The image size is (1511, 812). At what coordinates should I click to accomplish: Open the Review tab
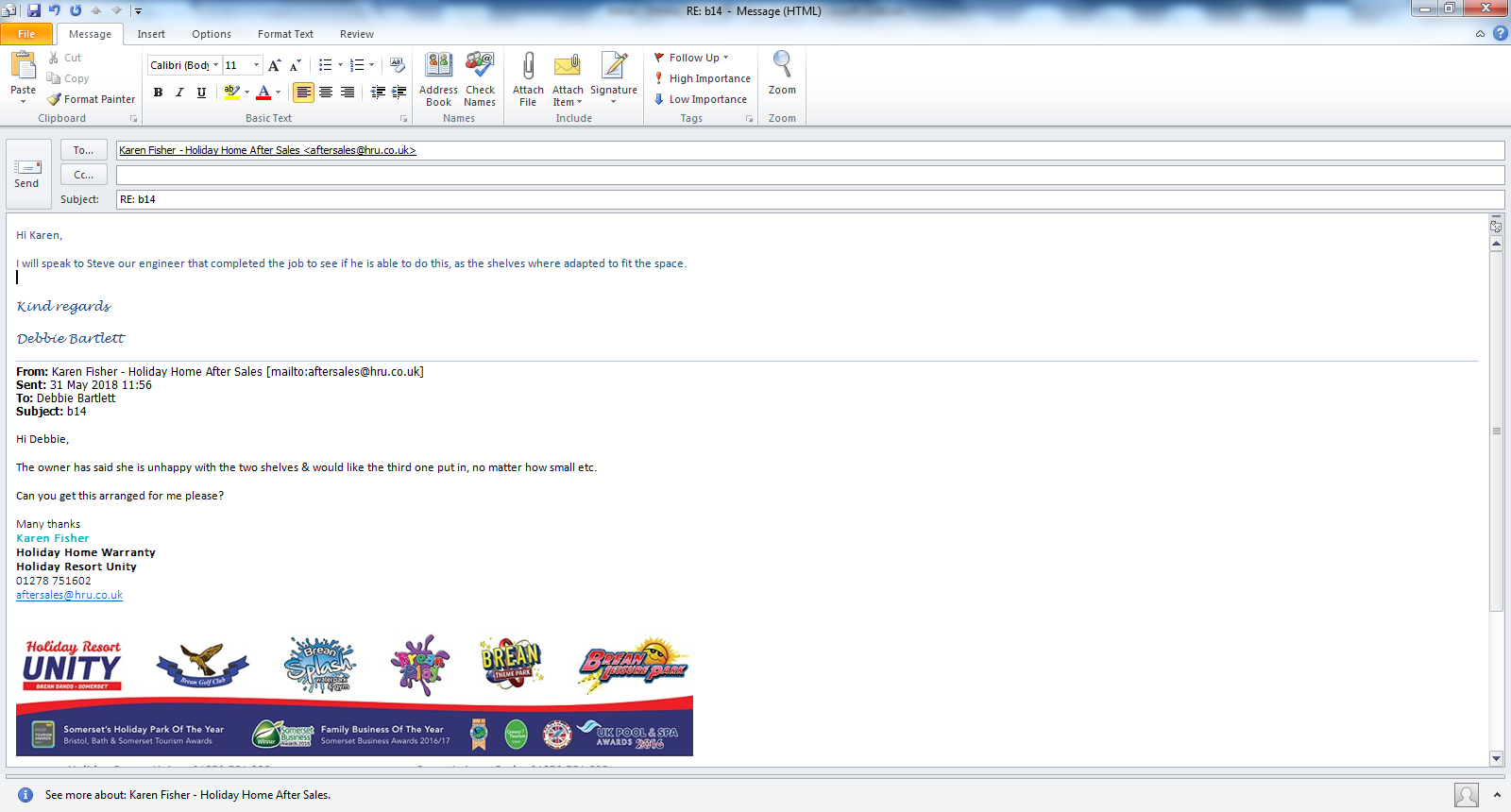pyautogui.click(x=357, y=34)
